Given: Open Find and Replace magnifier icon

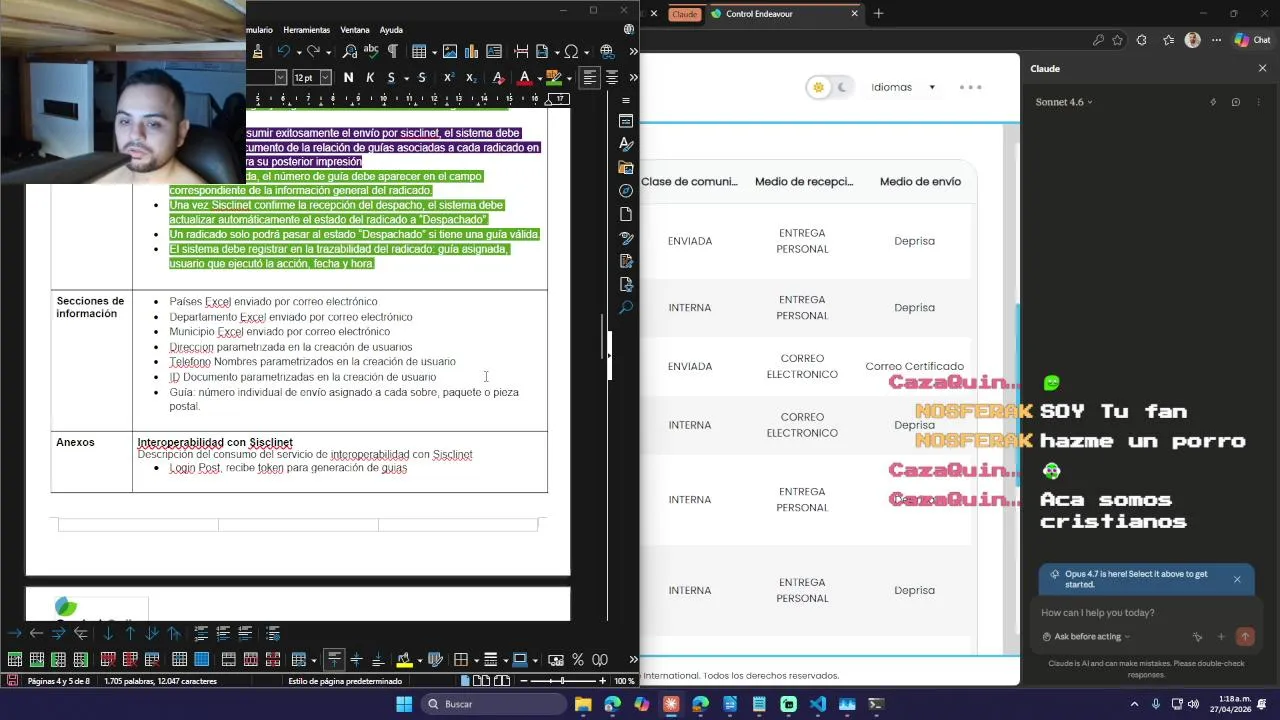Looking at the screenshot, I should point(349,52).
